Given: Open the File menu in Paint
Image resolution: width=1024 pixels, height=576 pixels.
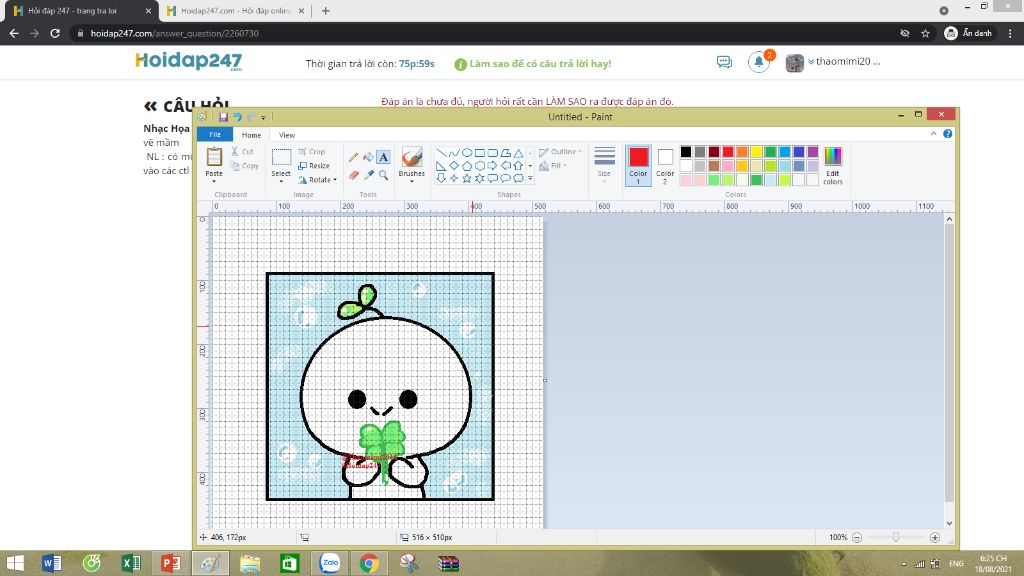Looking at the screenshot, I should [x=215, y=135].
